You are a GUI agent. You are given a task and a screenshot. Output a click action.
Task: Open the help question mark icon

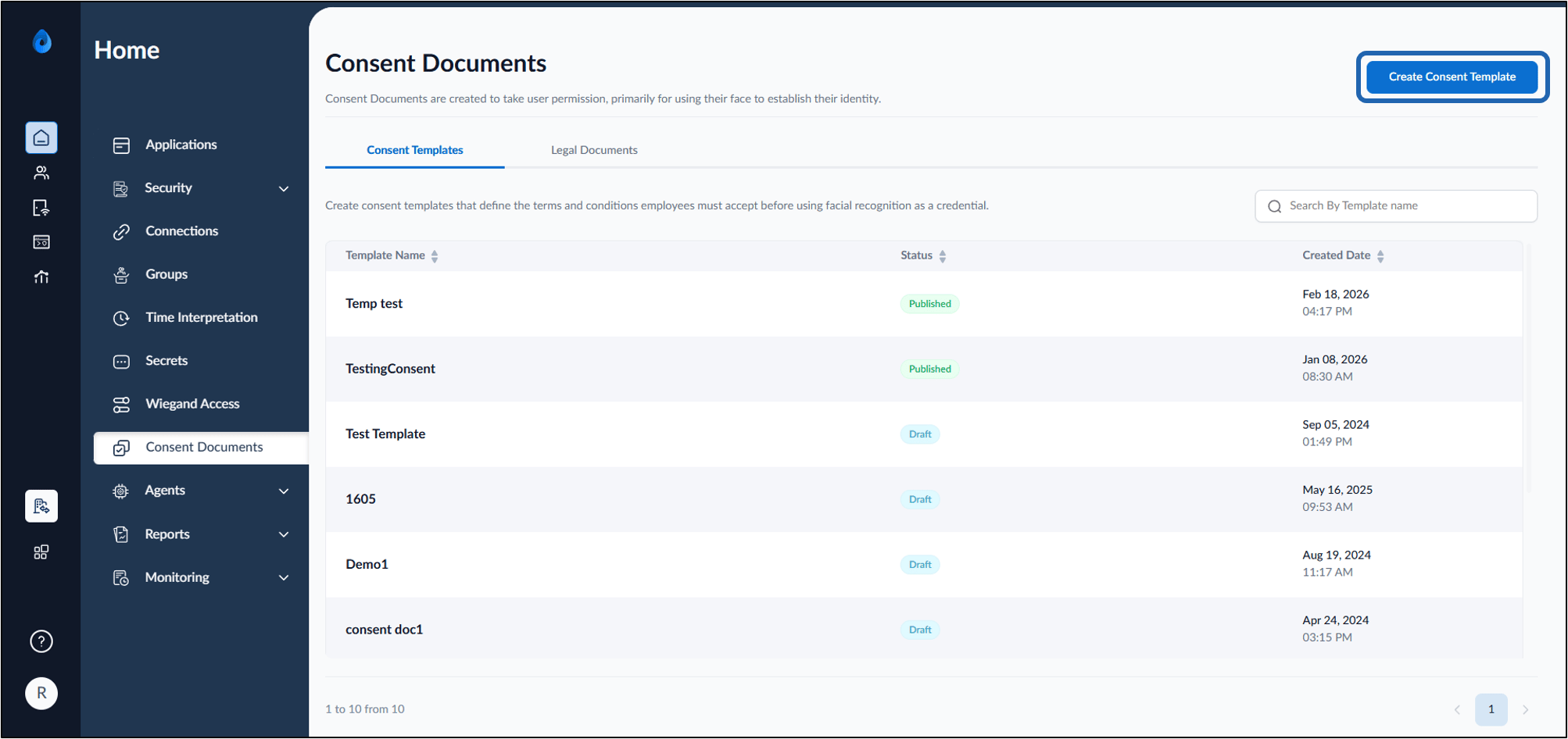(41, 641)
